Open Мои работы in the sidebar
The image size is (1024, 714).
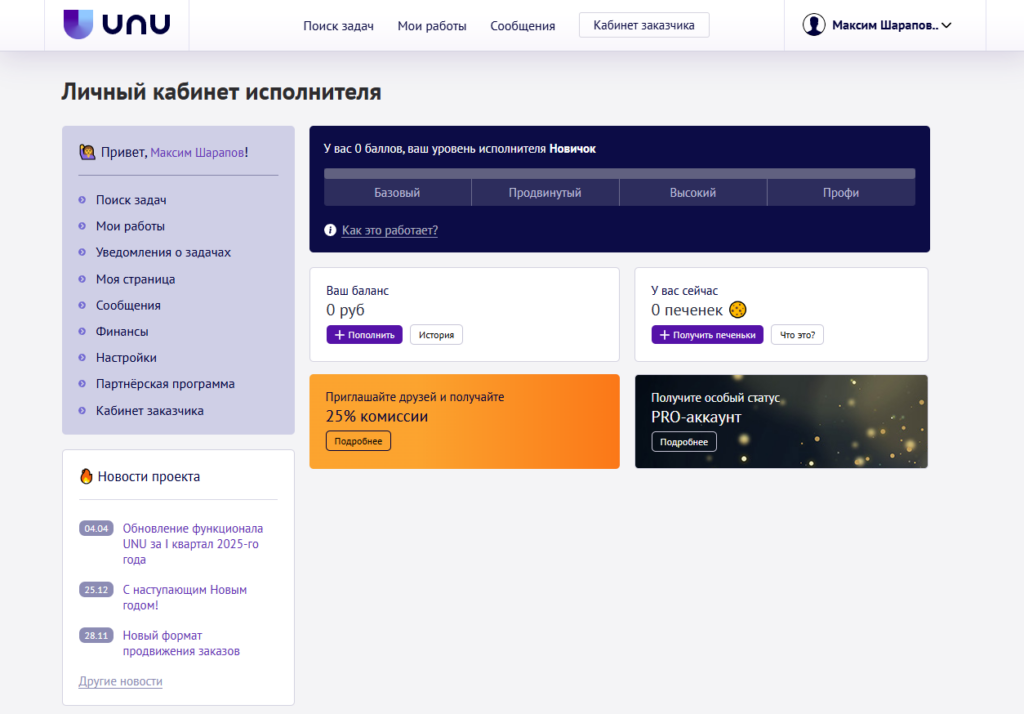pyautogui.click(x=131, y=226)
